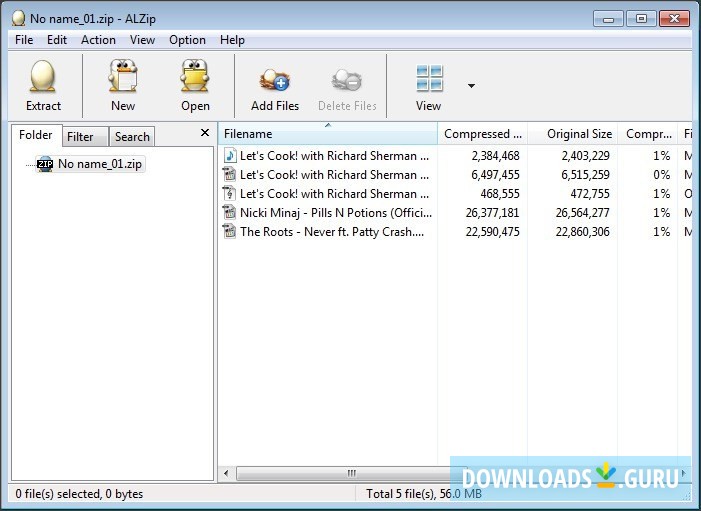Open the View menu in menu bar
Screen dimensions: 701x511
coord(143,40)
